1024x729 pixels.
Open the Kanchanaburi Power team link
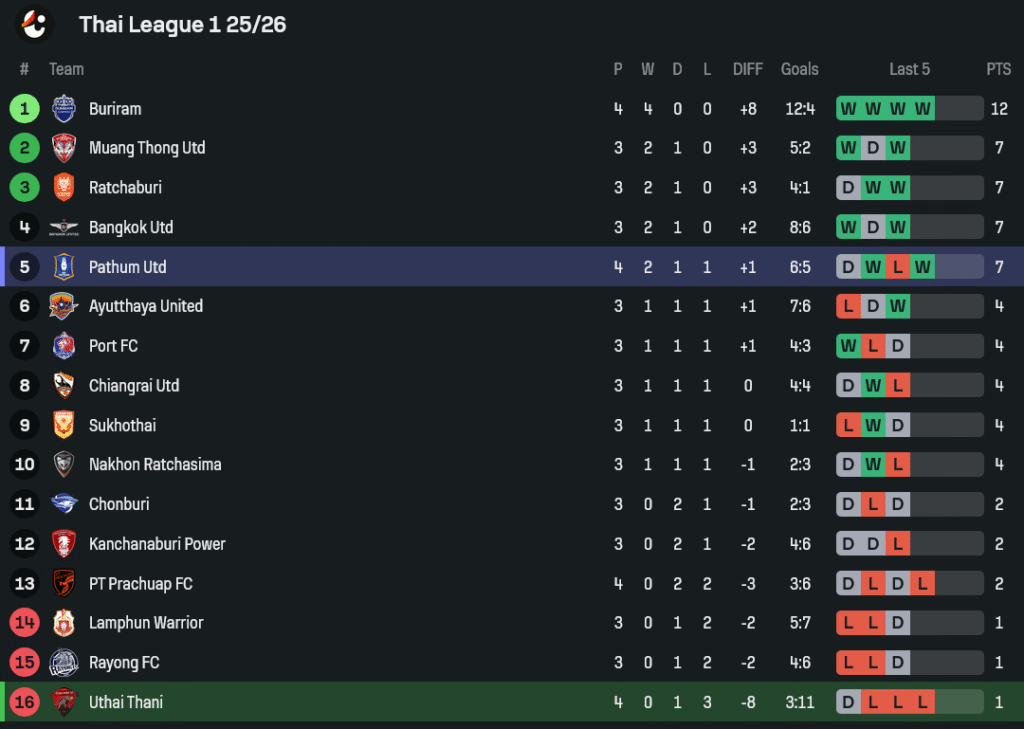tap(157, 544)
